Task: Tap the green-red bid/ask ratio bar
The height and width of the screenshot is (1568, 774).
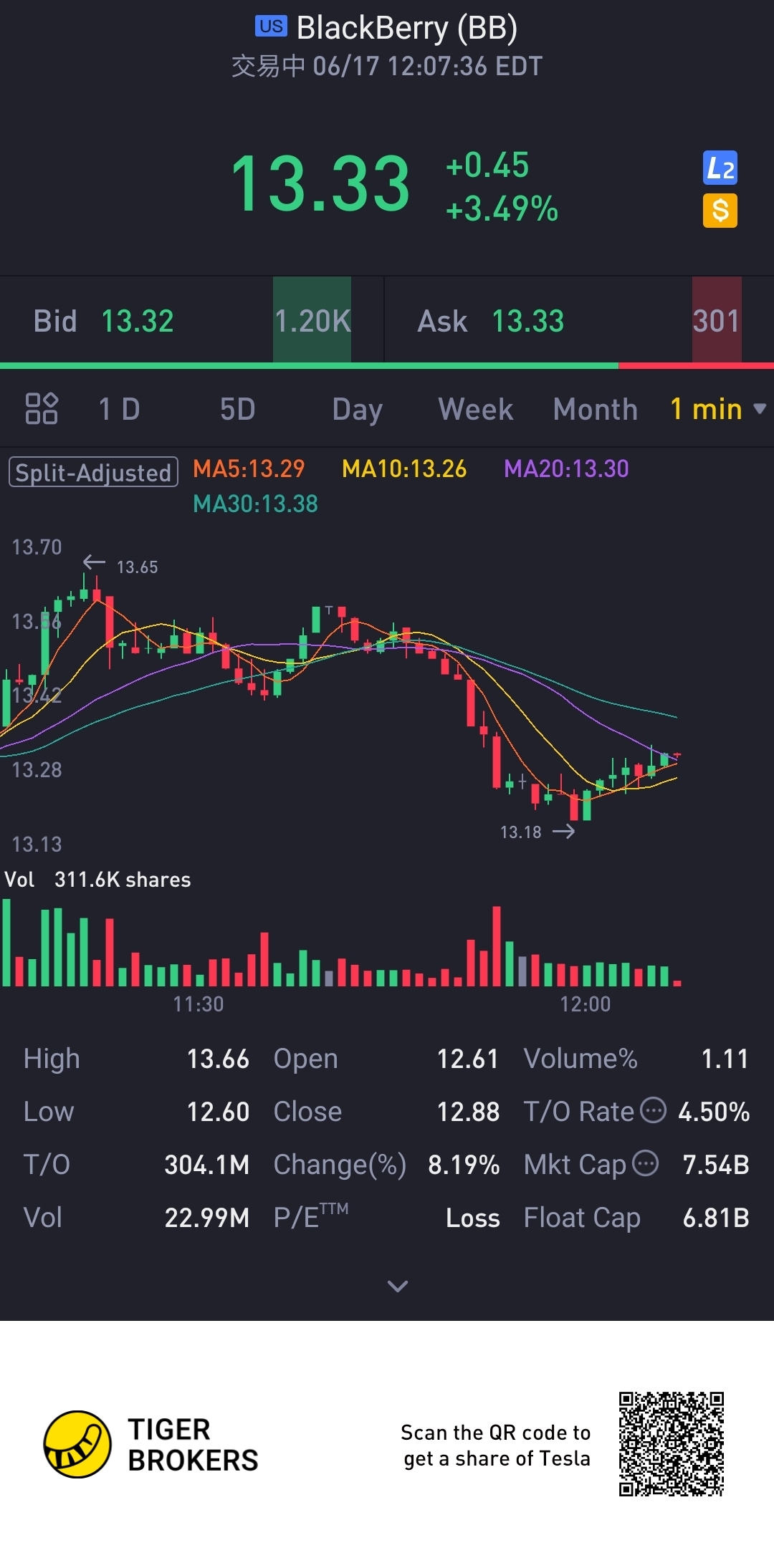Action: click(387, 366)
